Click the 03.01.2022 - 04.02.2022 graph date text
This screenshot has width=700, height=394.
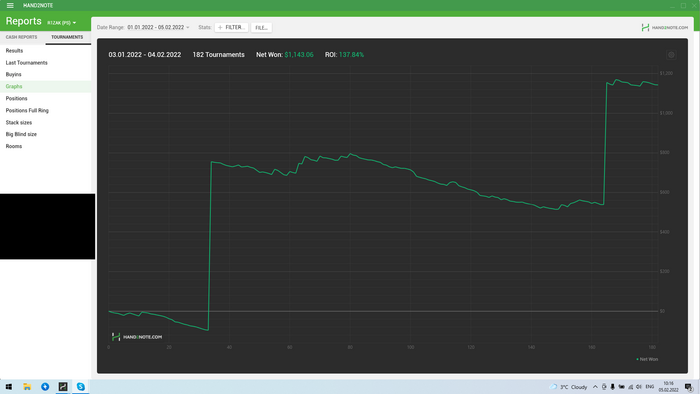pyautogui.click(x=145, y=55)
